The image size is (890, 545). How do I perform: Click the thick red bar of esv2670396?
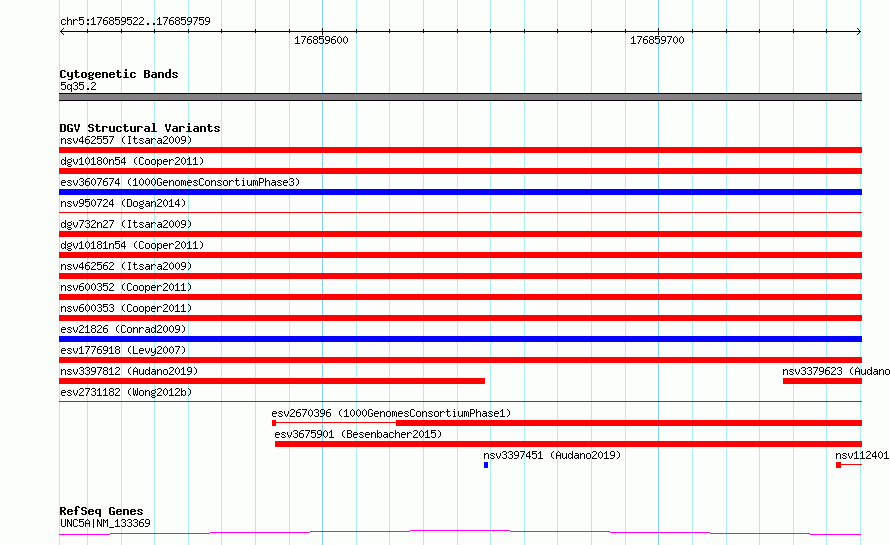click(629, 423)
